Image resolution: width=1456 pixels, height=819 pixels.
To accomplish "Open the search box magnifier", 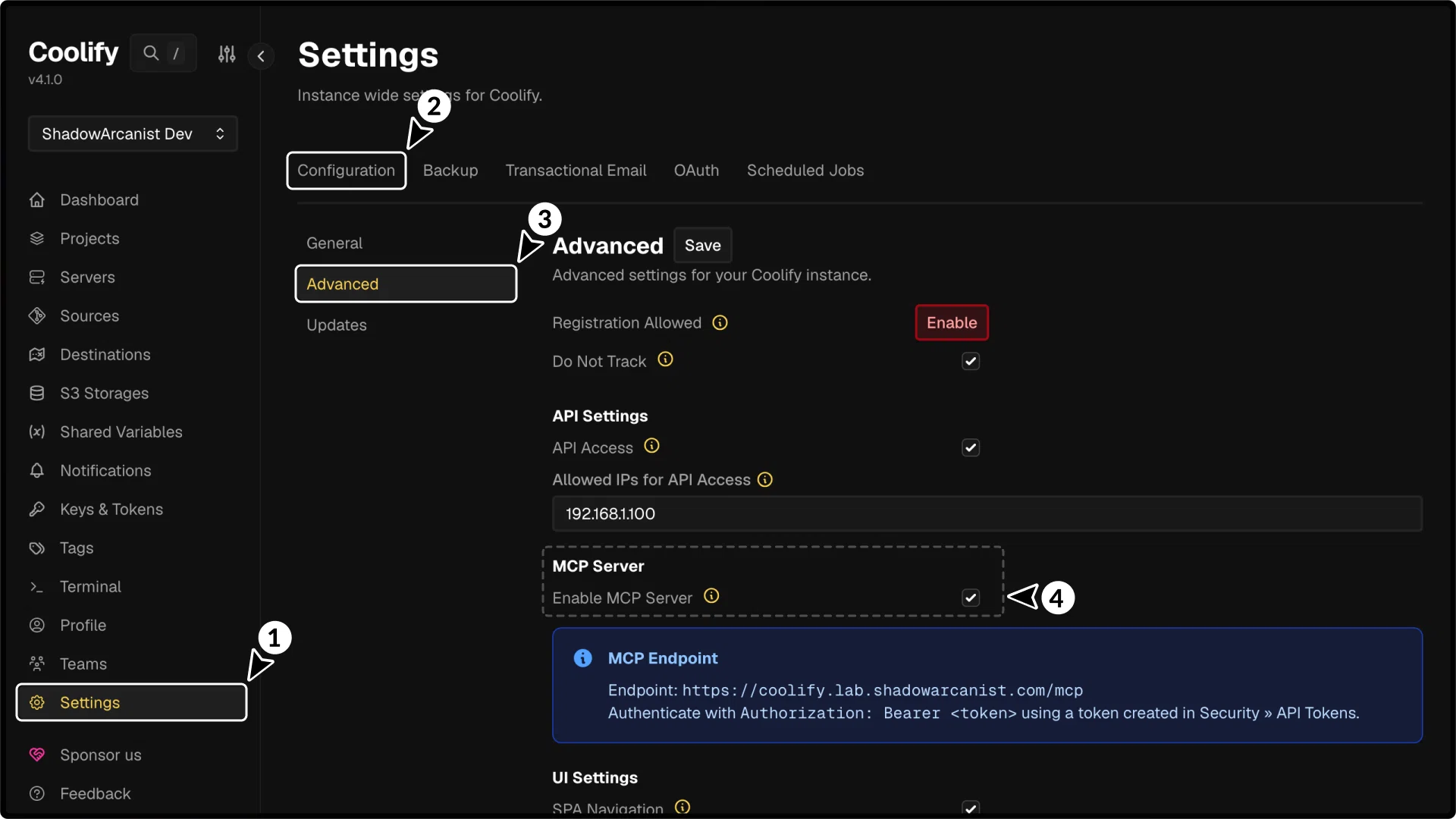I will tap(151, 53).
